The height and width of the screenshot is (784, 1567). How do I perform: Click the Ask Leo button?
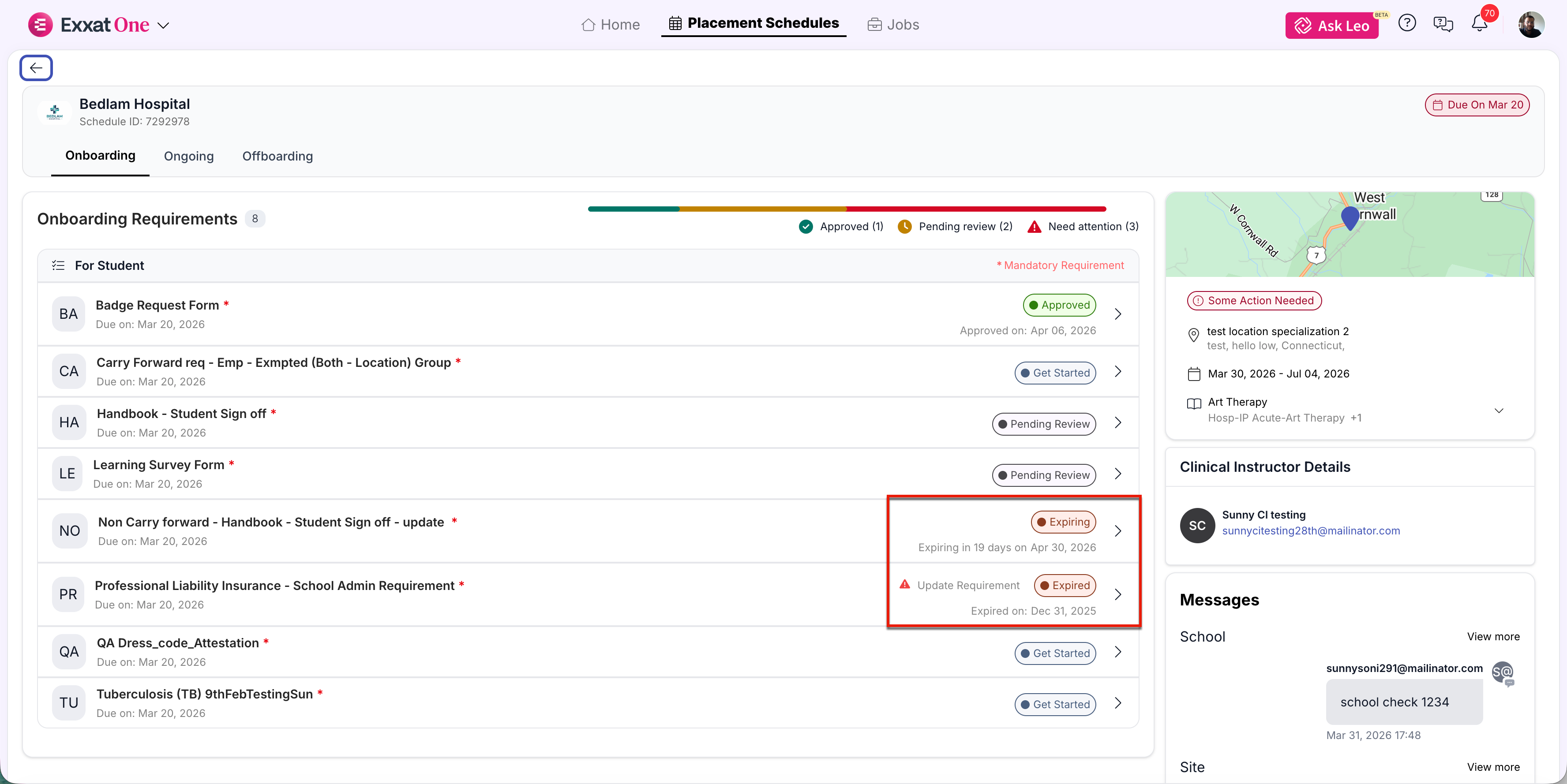pos(1331,26)
